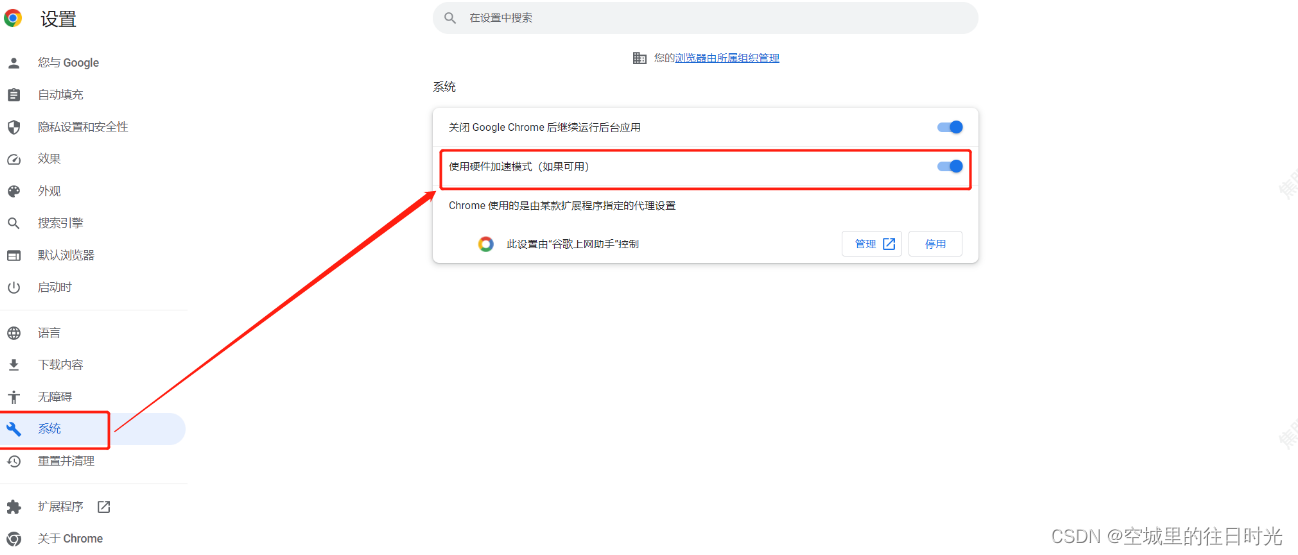Click the clipboard icon for 自动填充
The width and height of the screenshot is (1298, 555).
(x=14, y=95)
